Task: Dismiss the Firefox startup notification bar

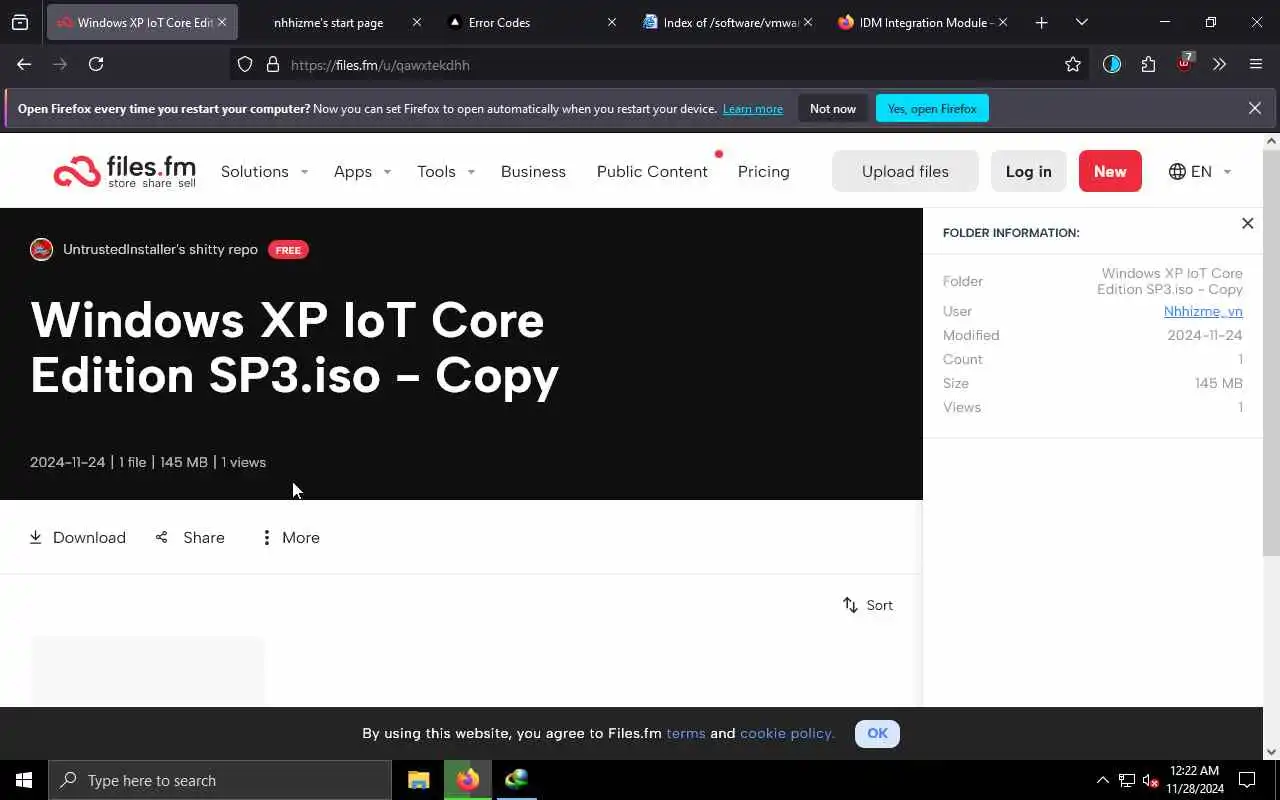Action: (1255, 108)
